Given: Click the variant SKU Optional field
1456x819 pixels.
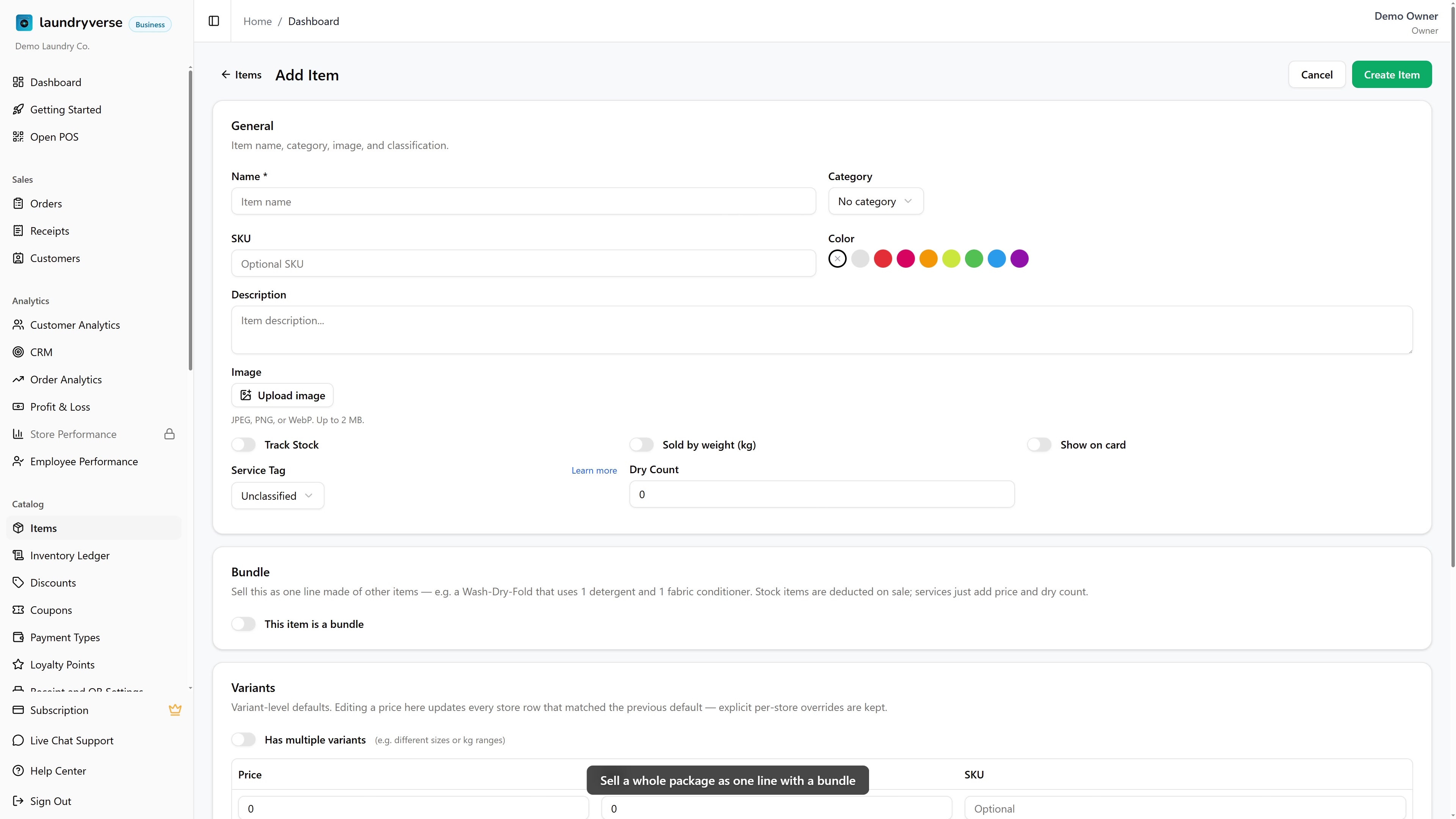Looking at the screenshot, I should tap(1185, 808).
